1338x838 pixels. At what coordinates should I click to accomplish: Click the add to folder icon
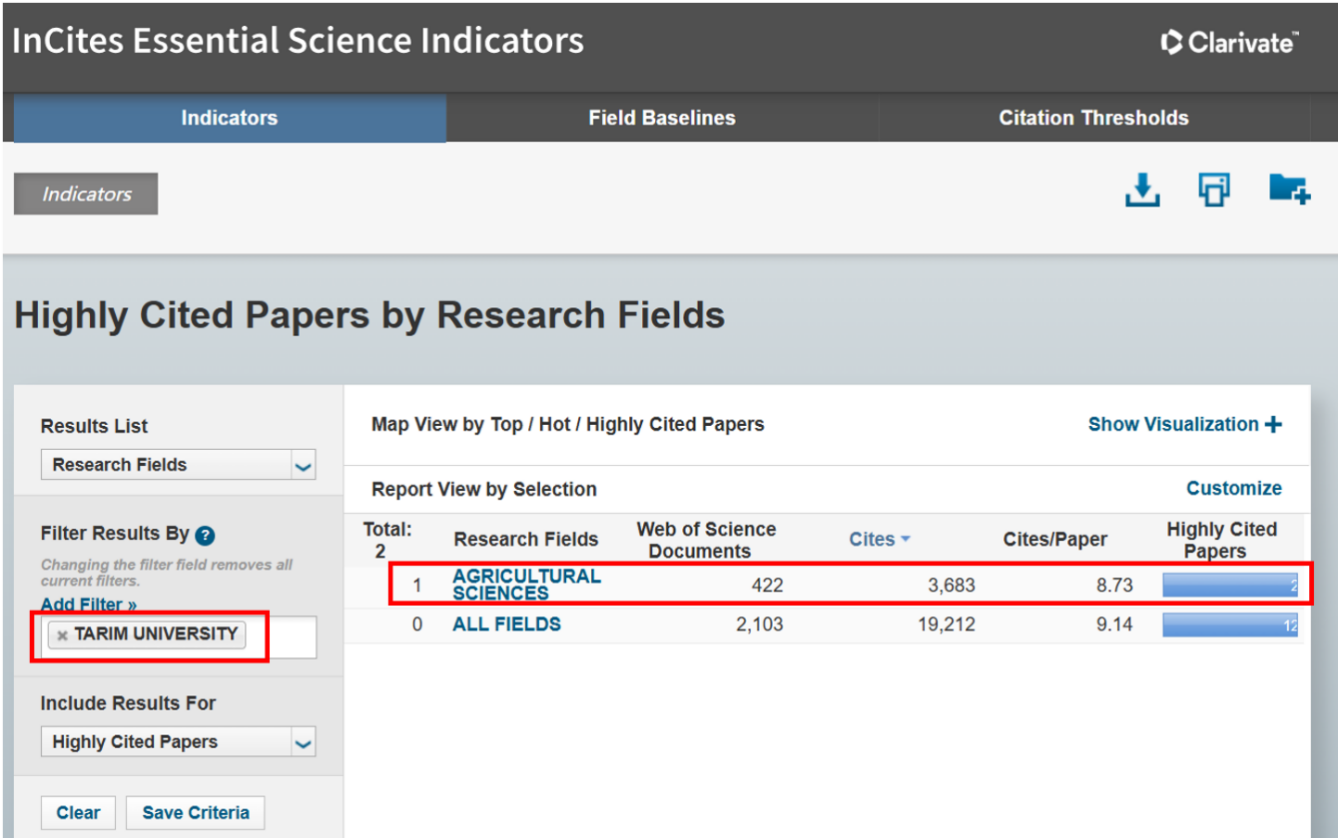1288,188
